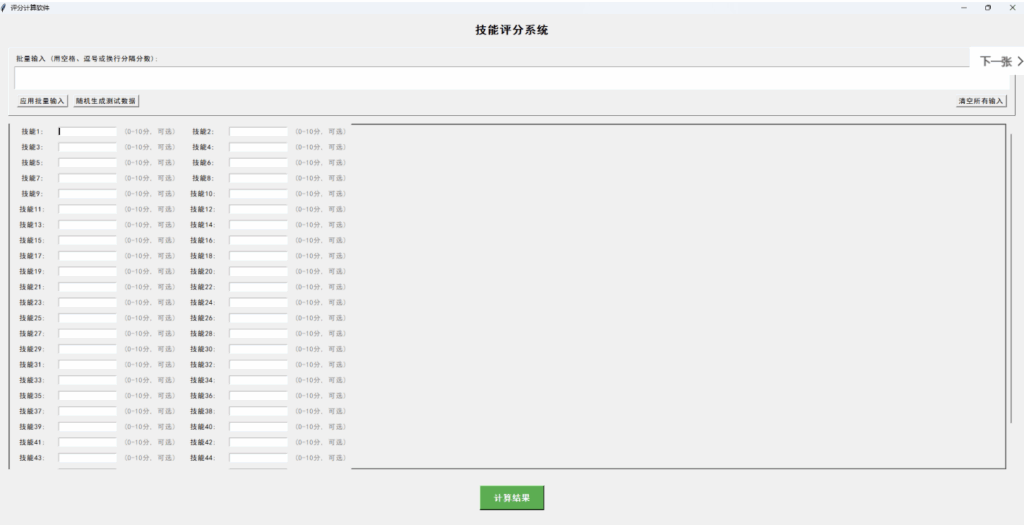Select the 技能42 score field
Screen dimensions: 1024x525
[258, 443]
